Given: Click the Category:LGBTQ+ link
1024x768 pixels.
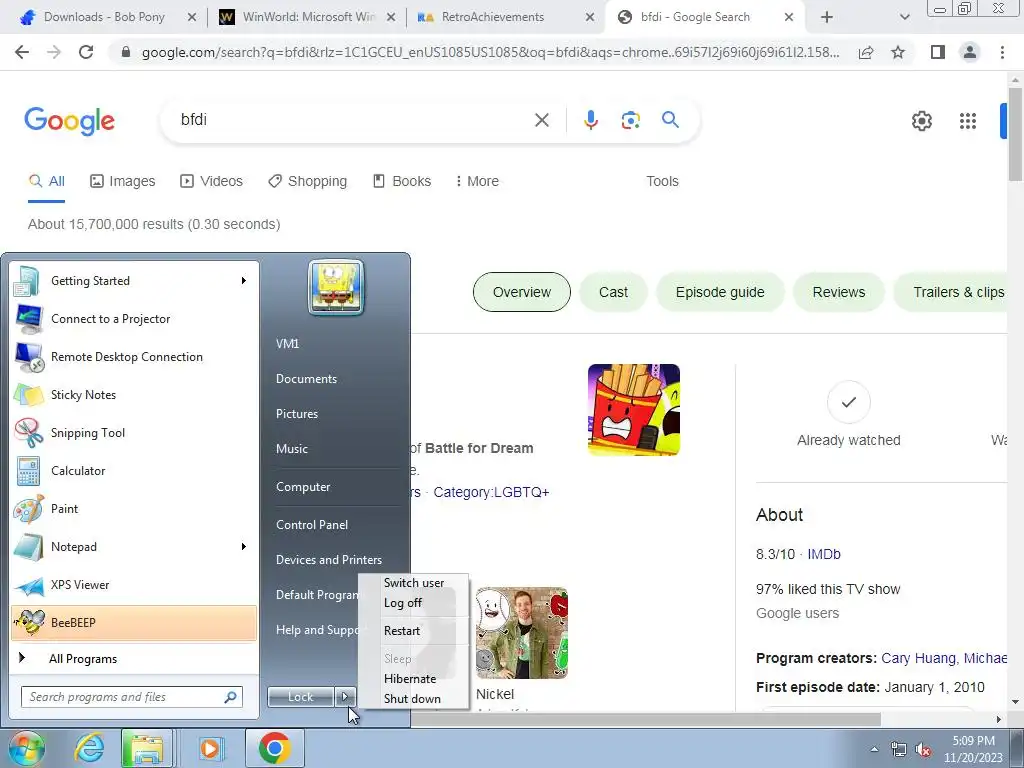Looking at the screenshot, I should (x=491, y=492).
